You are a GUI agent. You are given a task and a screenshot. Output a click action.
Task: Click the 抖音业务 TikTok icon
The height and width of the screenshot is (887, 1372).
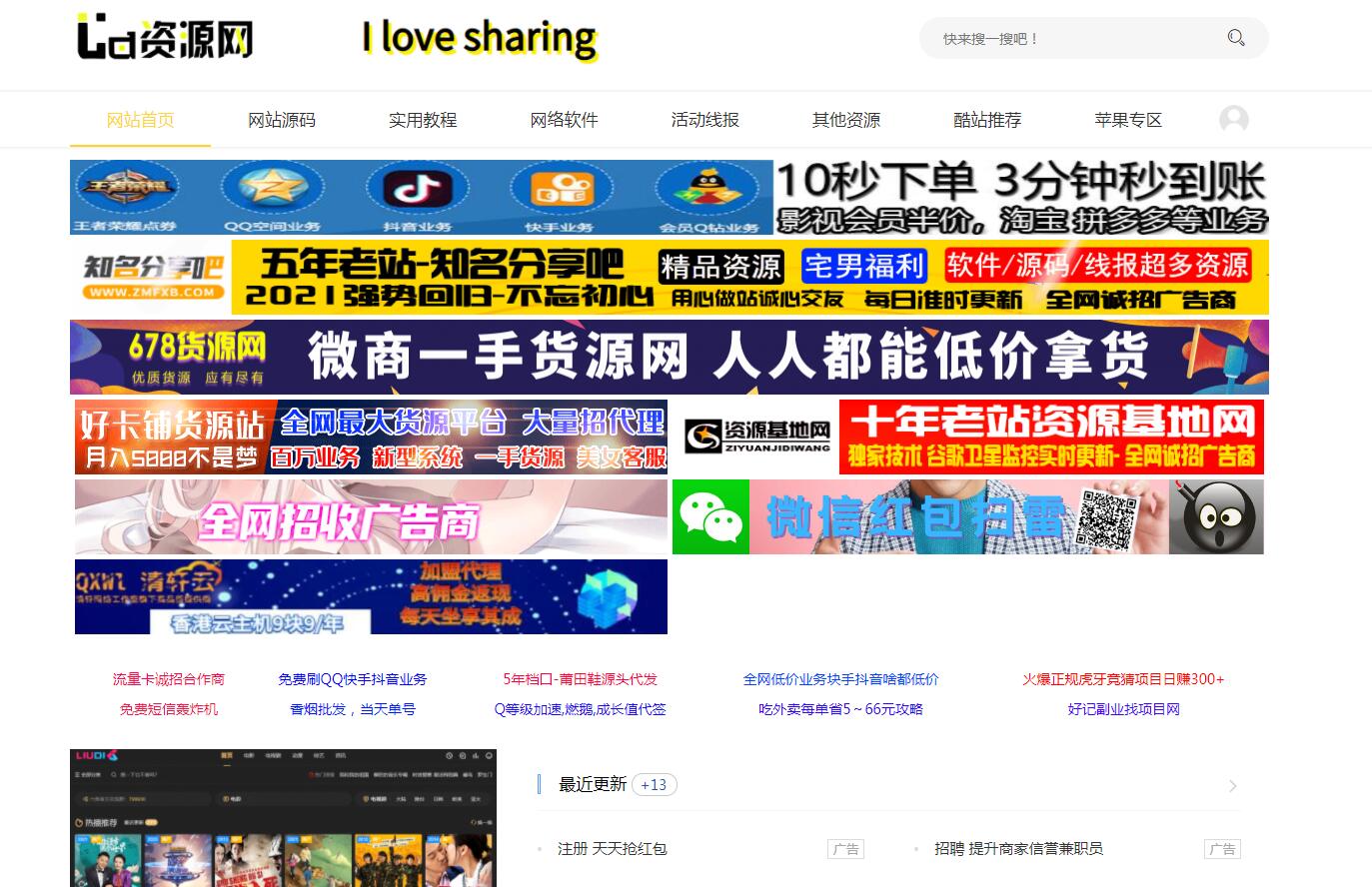point(418,190)
